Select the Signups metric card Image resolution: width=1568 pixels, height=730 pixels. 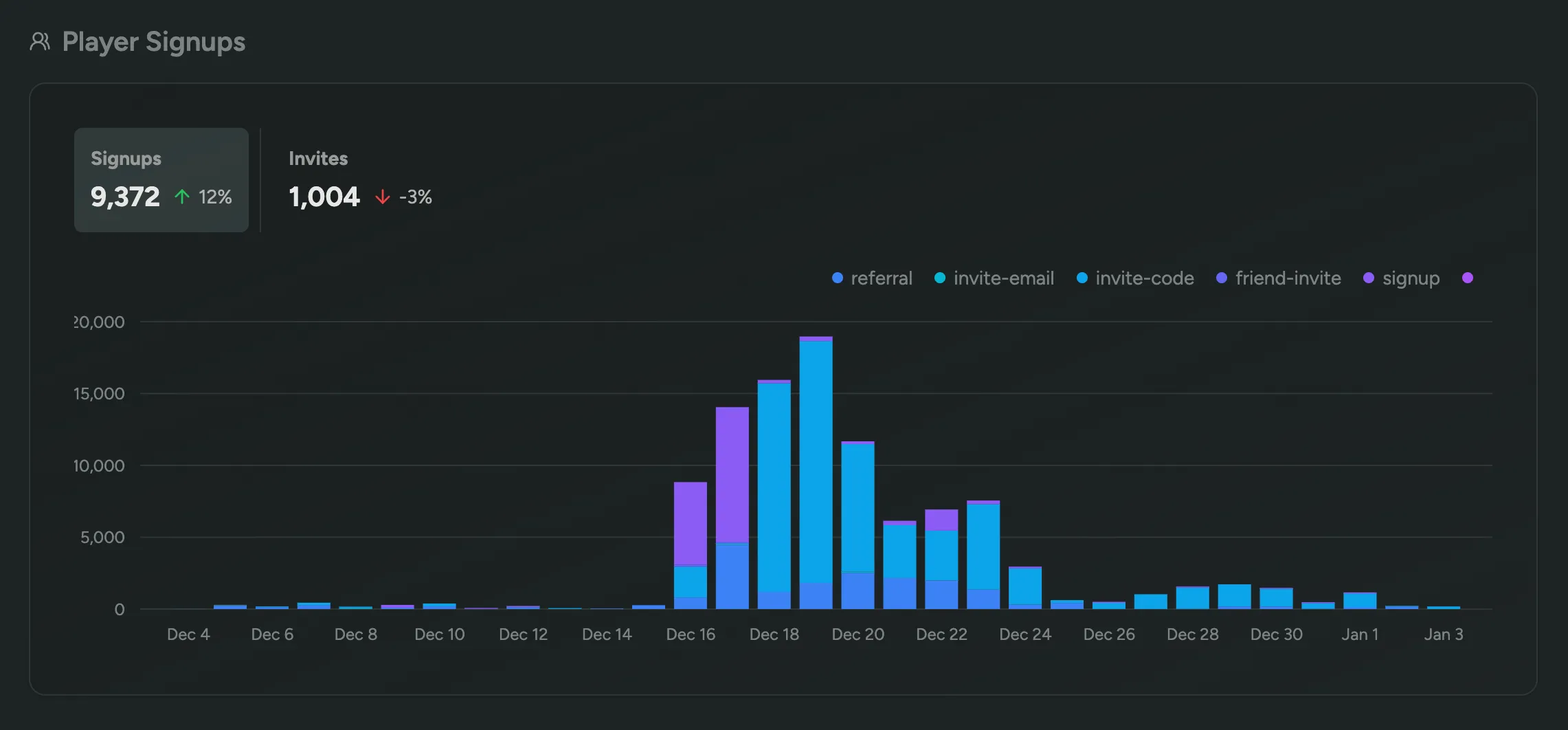point(161,179)
